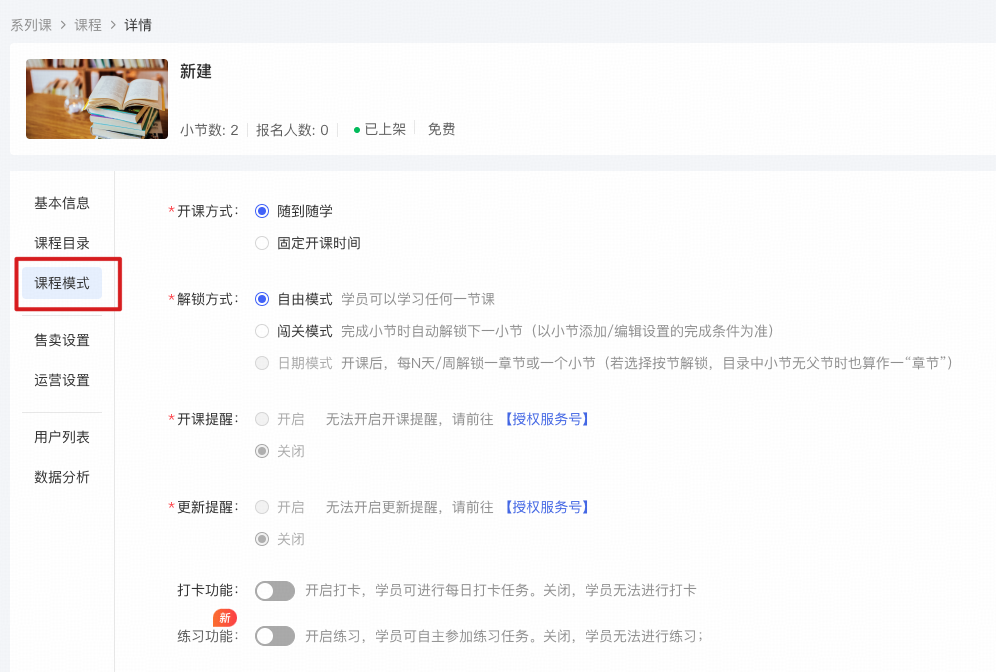Toggle the 打卡功能 switch
The height and width of the screenshot is (672, 996).
(x=275, y=591)
